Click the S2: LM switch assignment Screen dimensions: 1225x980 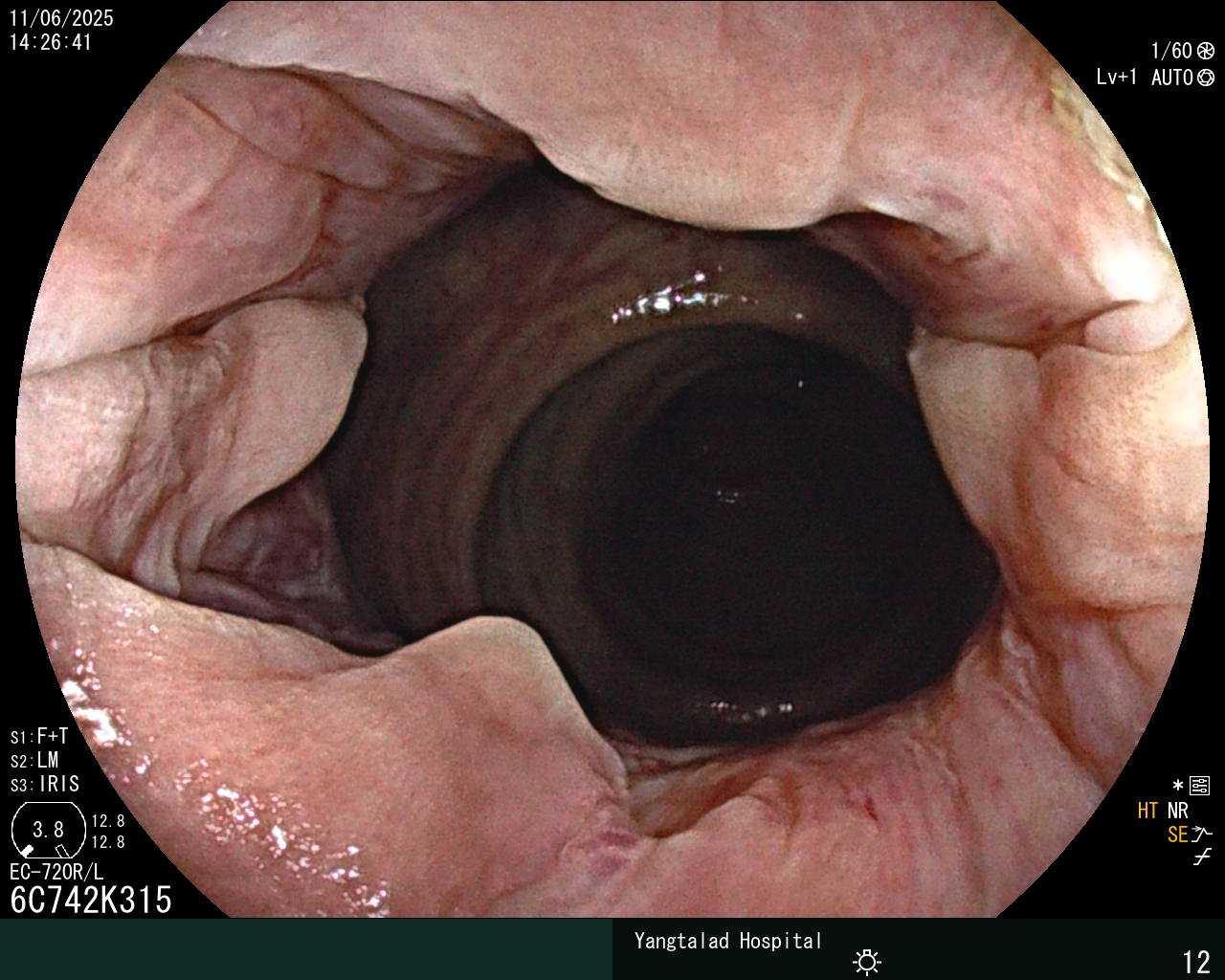pos(34,761)
